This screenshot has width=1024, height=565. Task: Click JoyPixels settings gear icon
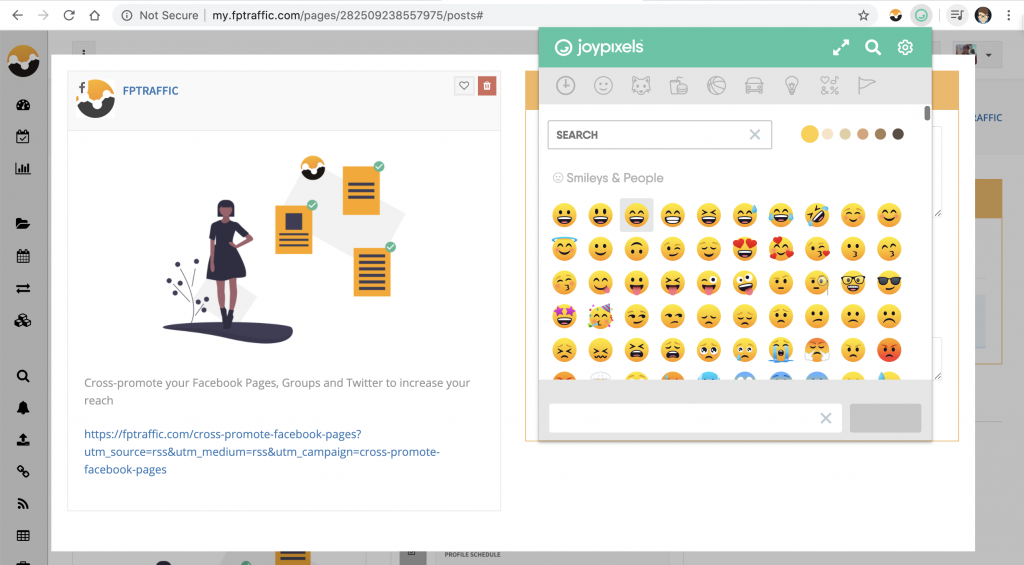tap(905, 47)
